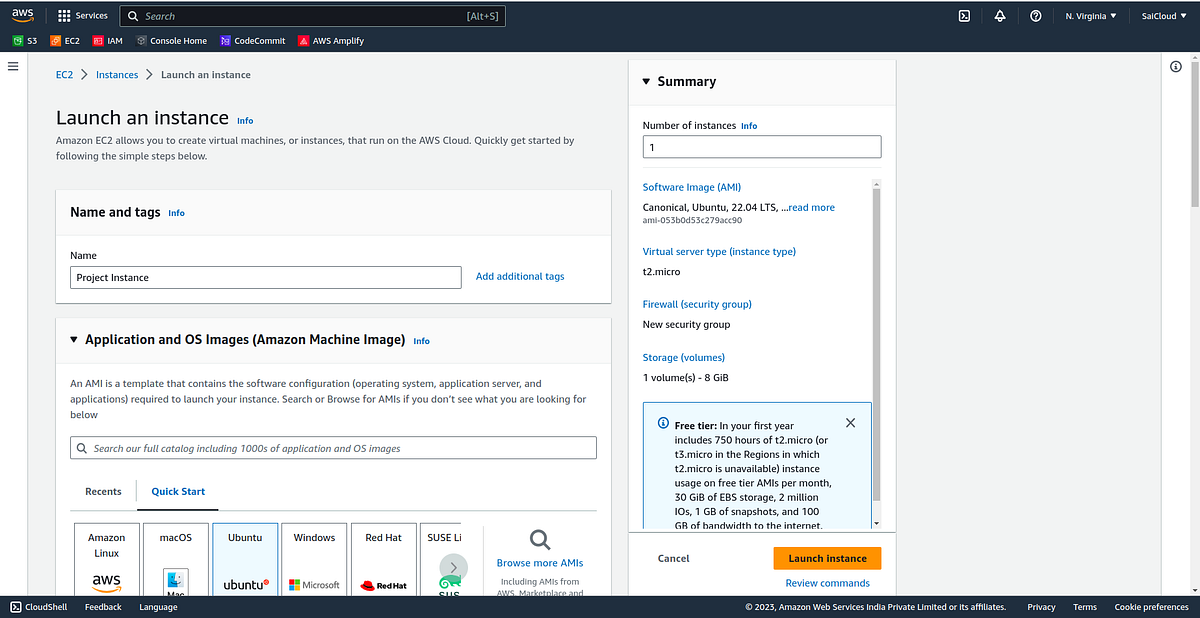The image size is (1200, 618).
Task: Switch to the Recents tab
Action: 103,491
